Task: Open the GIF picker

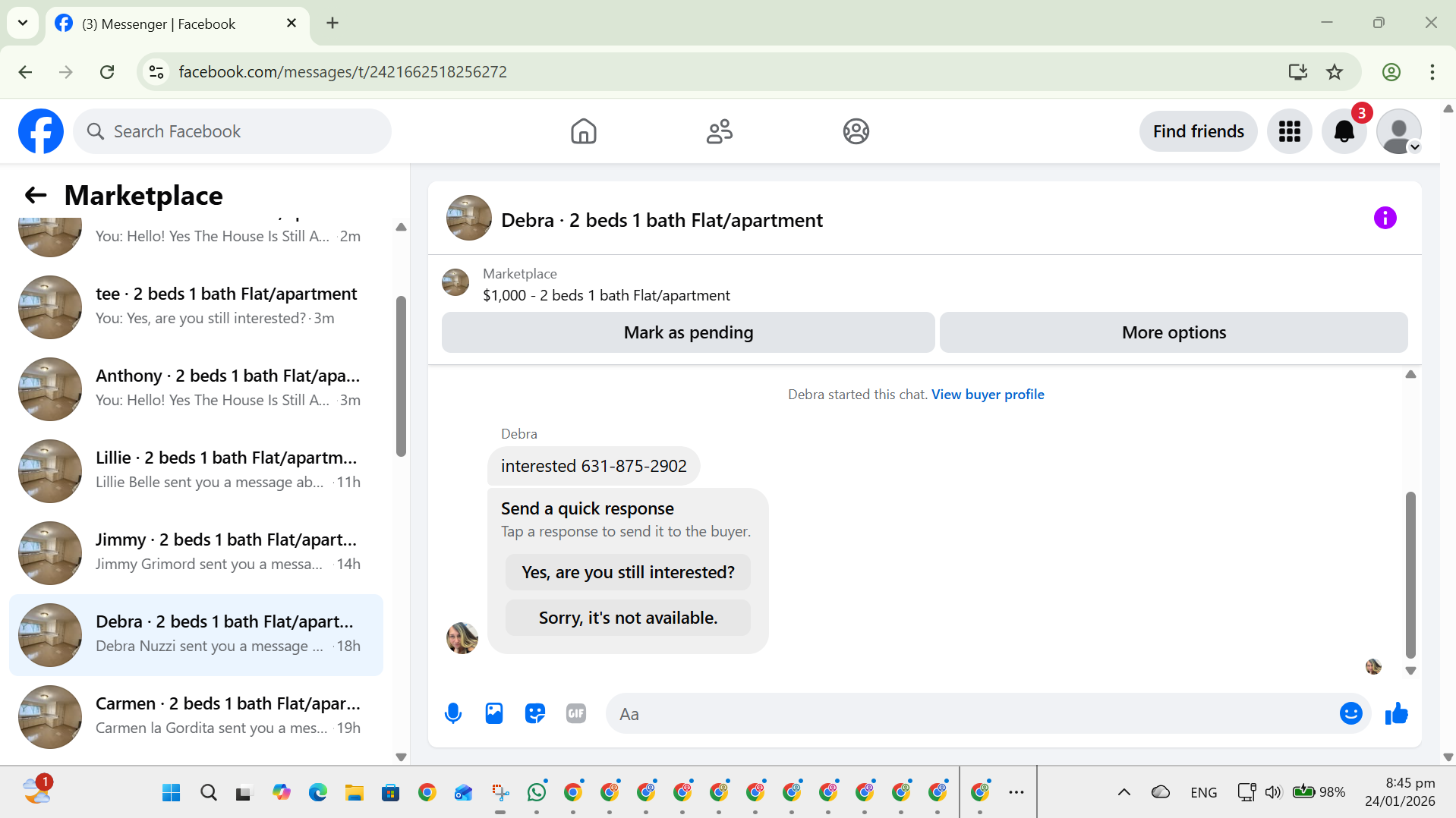Action: pyautogui.click(x=576, y=713)
